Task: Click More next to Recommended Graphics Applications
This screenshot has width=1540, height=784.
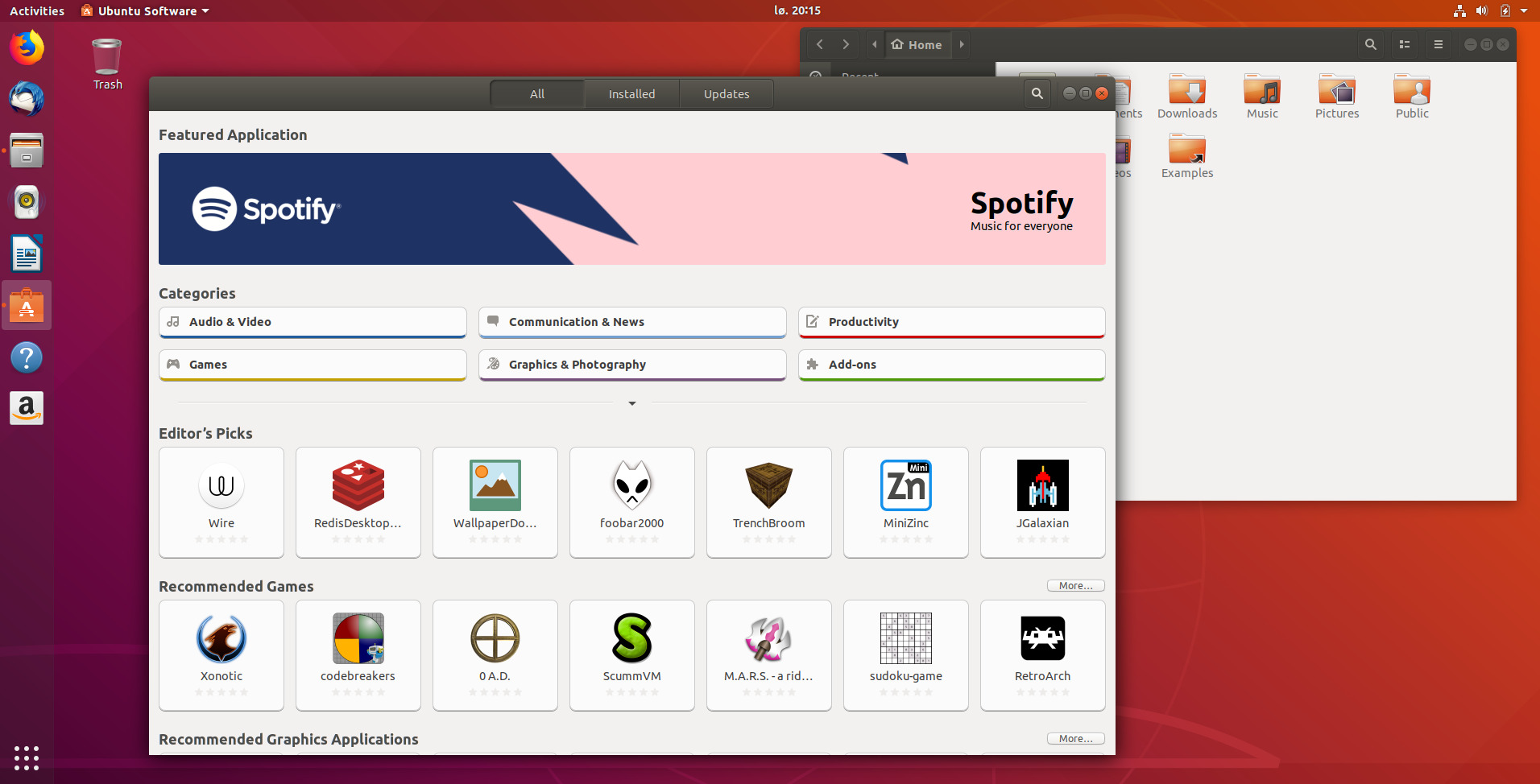Action: [x=1076, y=739]
